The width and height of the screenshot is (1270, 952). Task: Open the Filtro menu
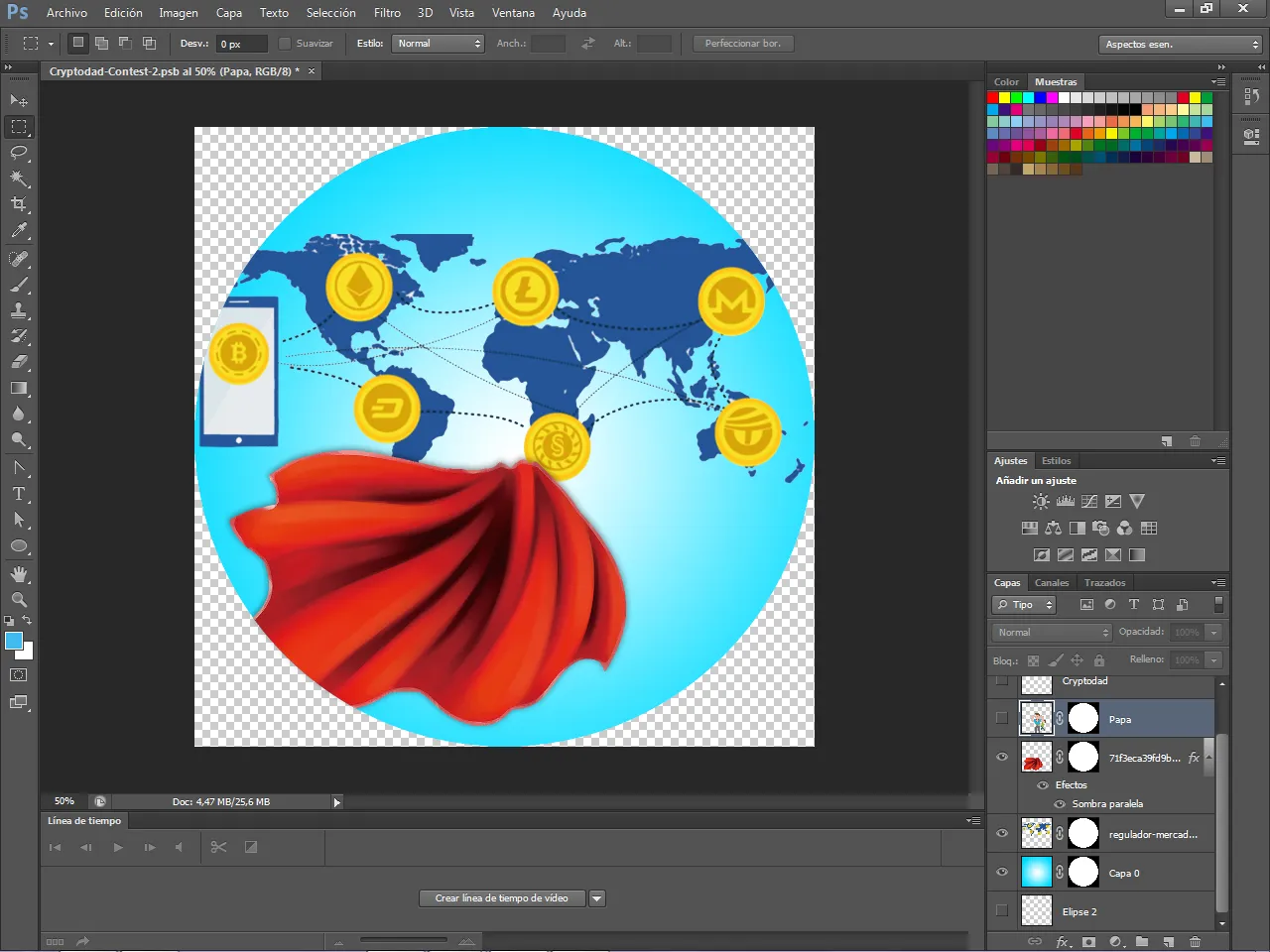(387, 13)
